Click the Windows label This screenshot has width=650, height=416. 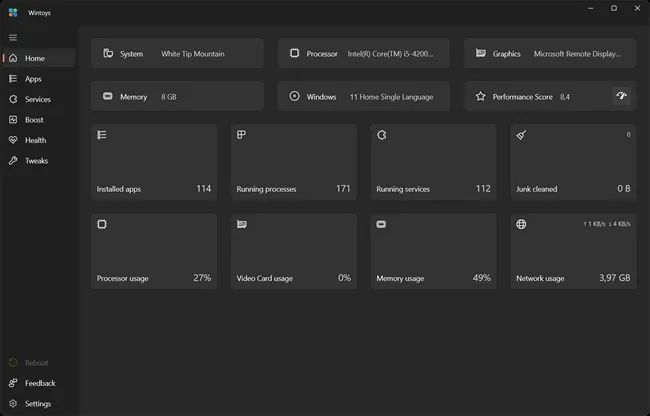321,97
